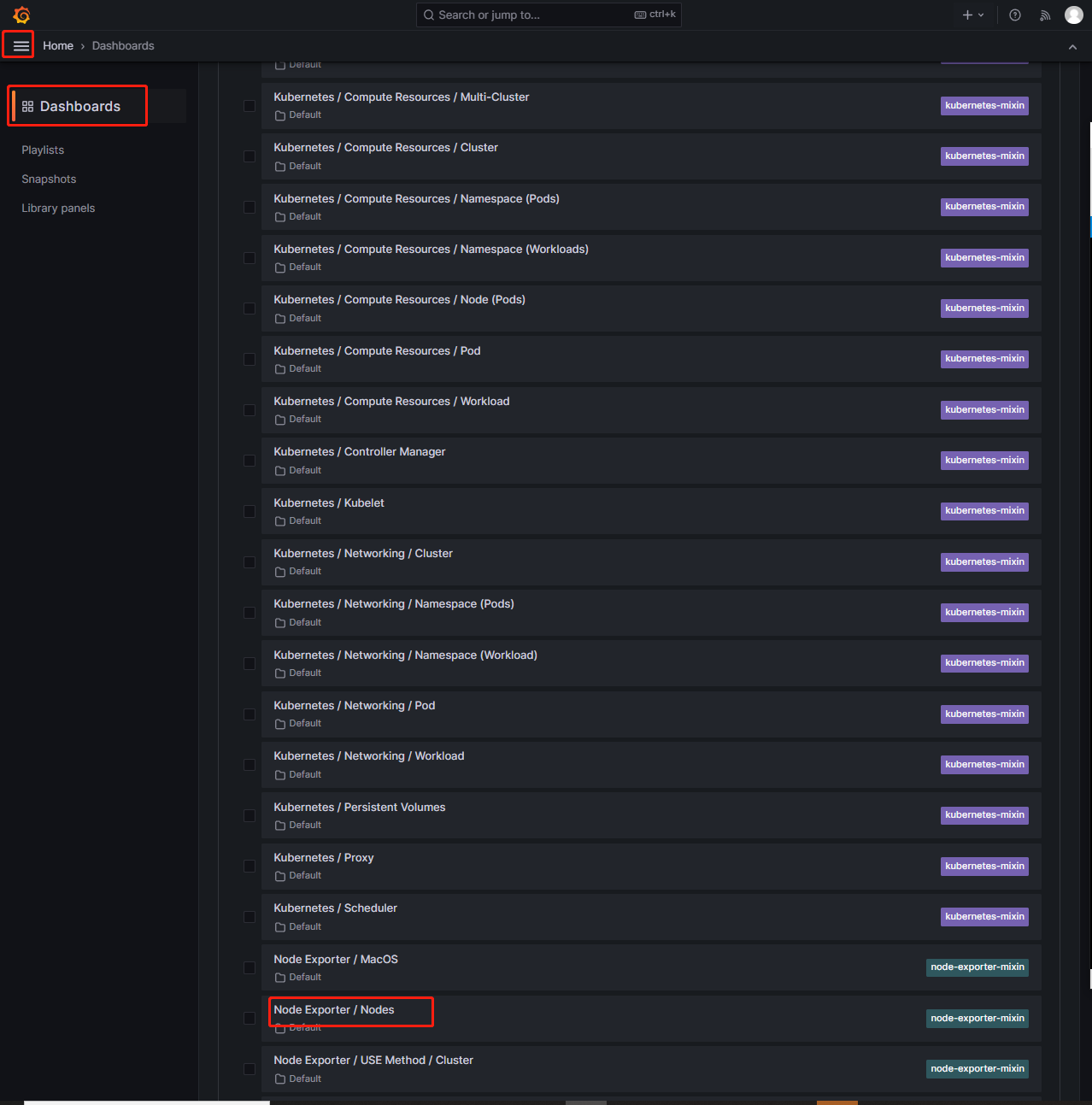
Task: Click the Home breadcrumb link
Action: click(x=58, y=45)
